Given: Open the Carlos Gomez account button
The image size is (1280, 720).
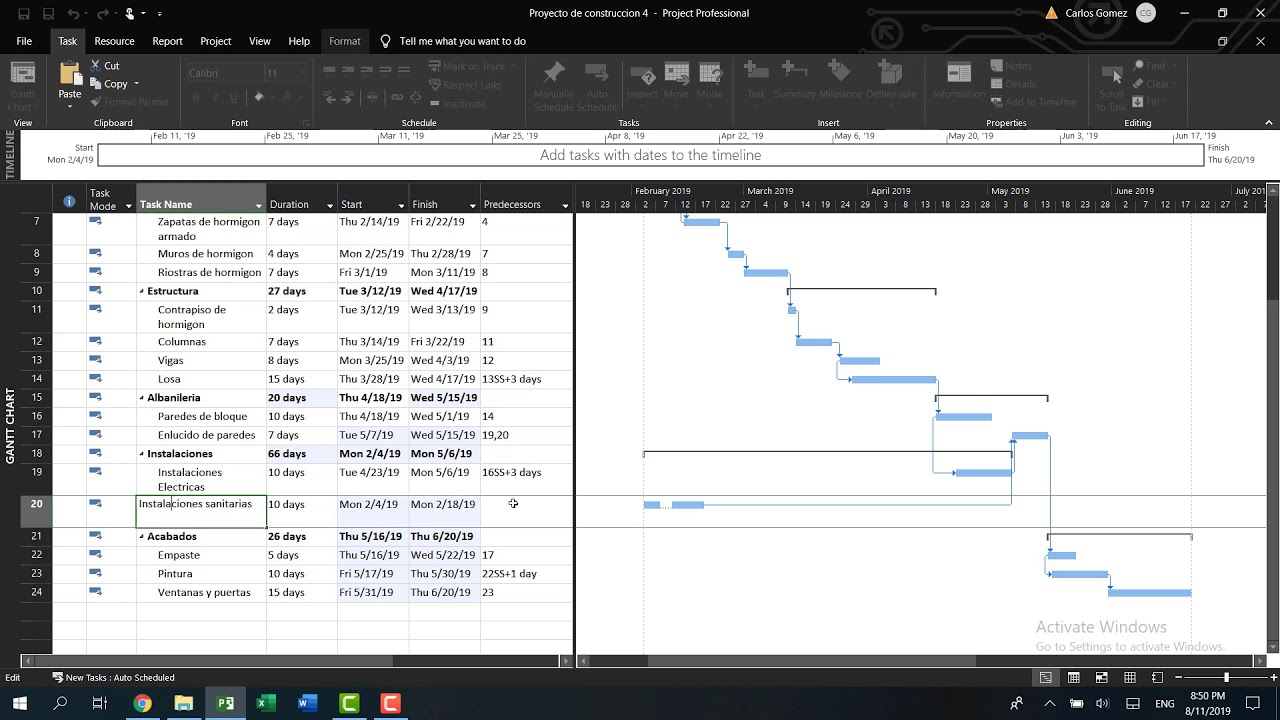Looking at the screenshot, I should (1110, 13).
